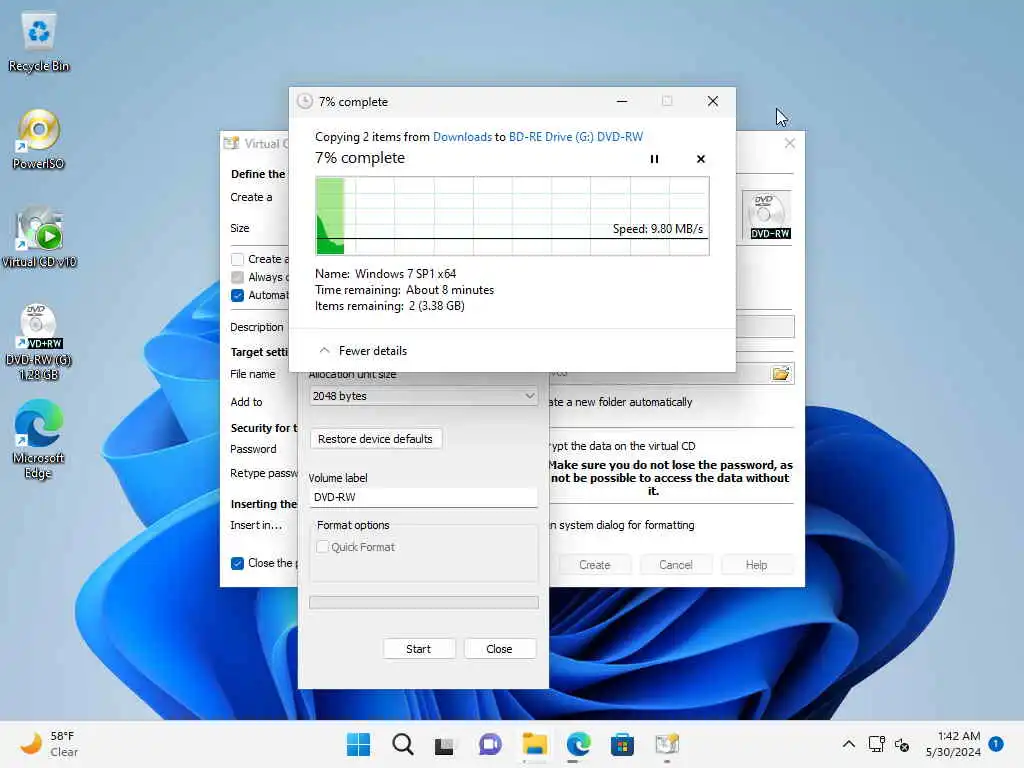Open Microsoft Edge desktop shortcut

pyautogui.click(x=39, y=439)
